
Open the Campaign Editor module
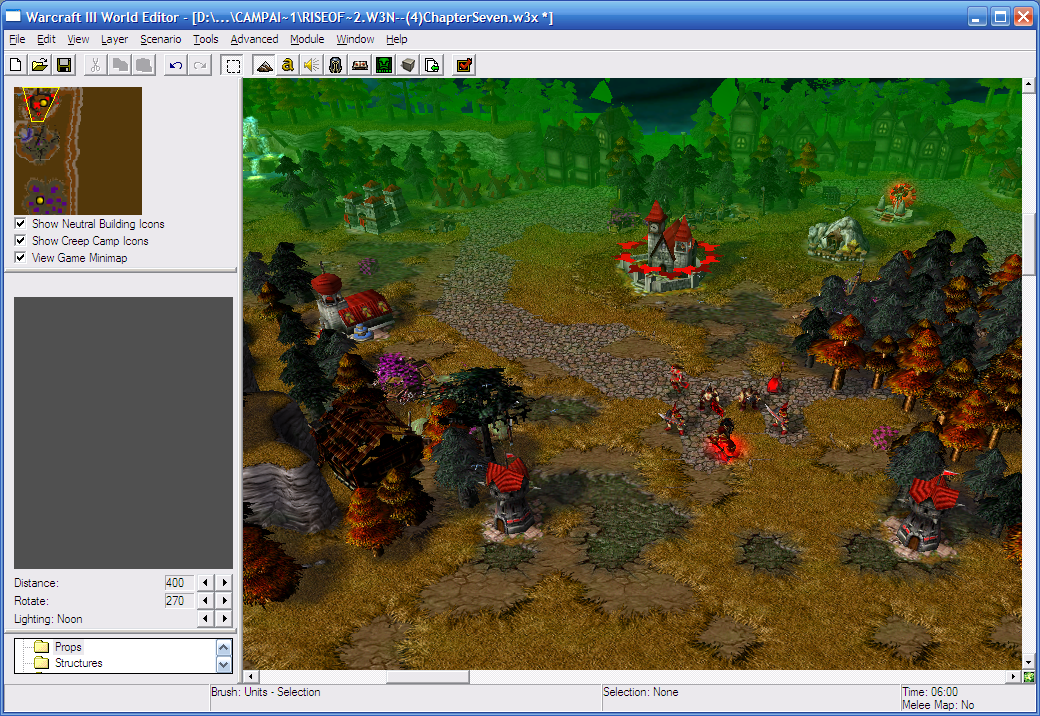(x=359, y=65)
